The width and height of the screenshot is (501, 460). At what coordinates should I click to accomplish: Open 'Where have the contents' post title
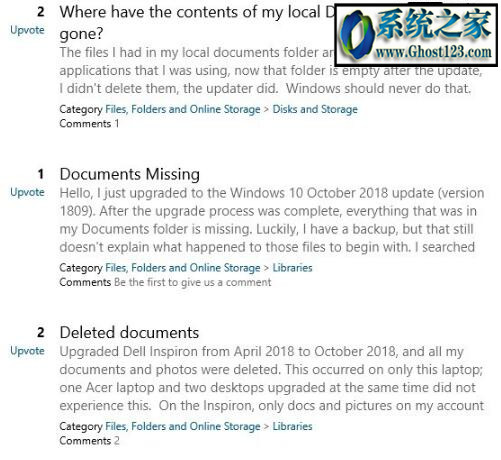pos(197,23)
